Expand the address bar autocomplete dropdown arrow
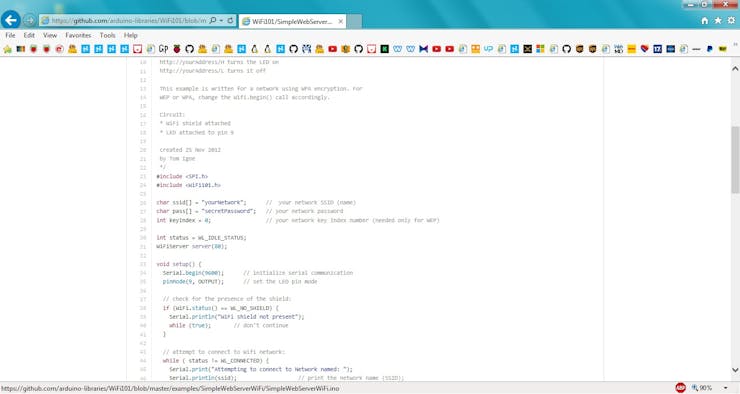Viewport: 740px width, 394px height. 221,21
